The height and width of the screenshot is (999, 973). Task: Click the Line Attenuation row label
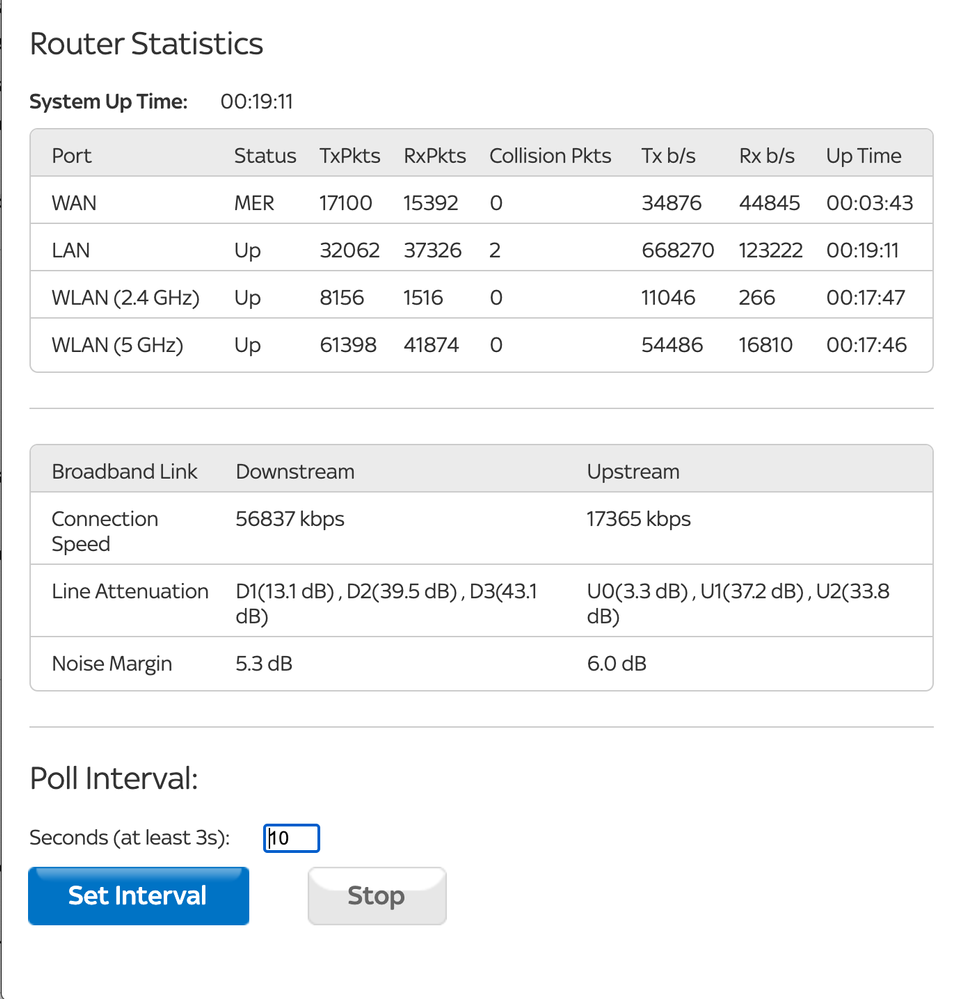tap(130, 591)
